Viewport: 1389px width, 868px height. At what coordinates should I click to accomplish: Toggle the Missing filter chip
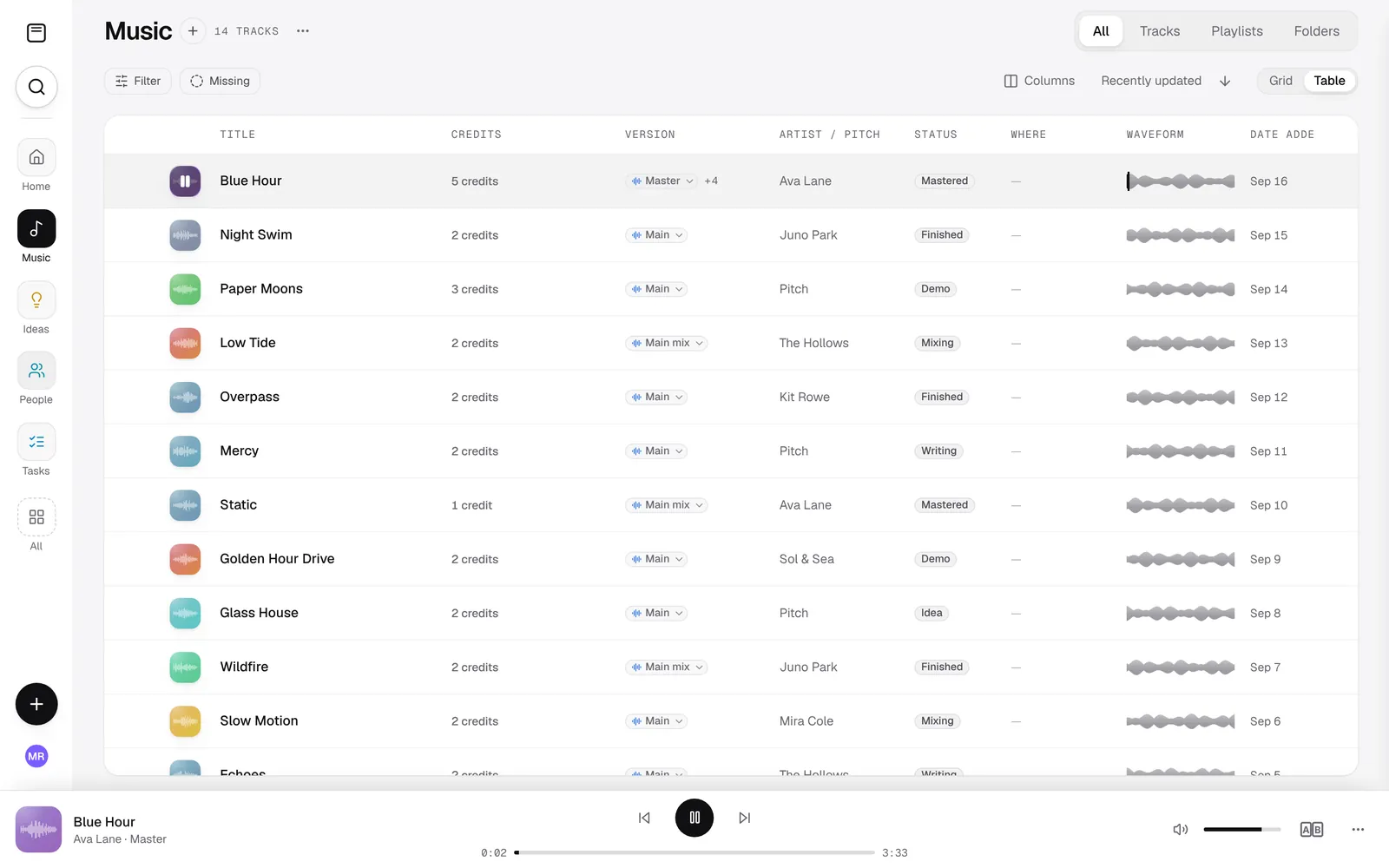pyautogui.click(x=220, y=81)
